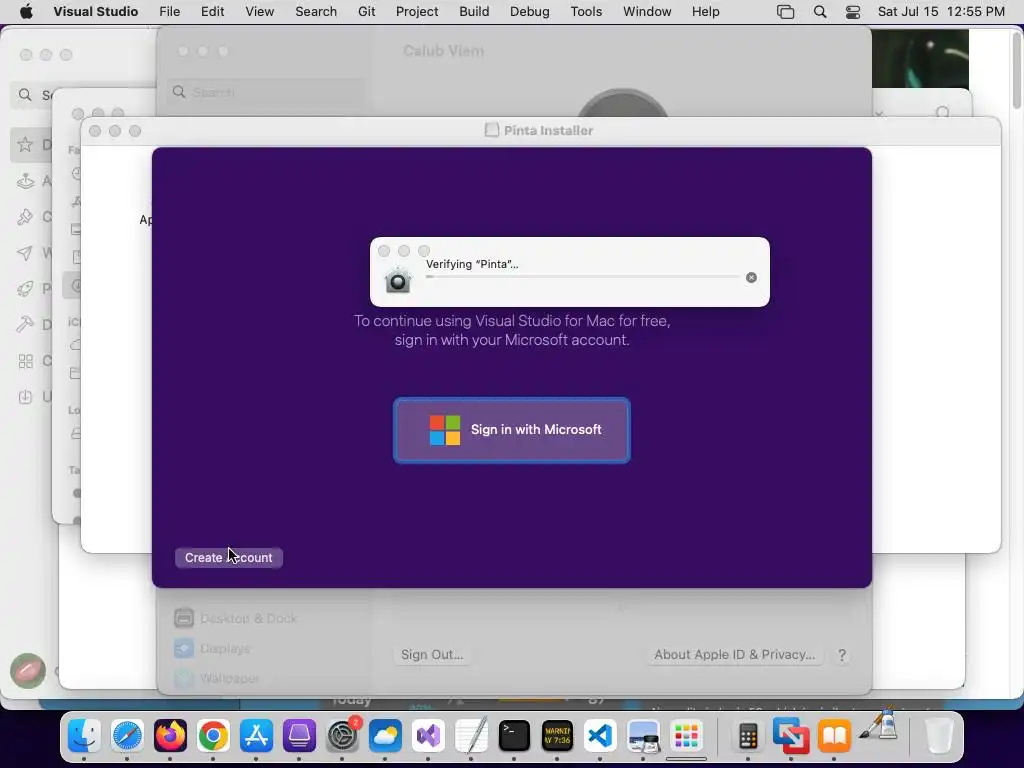Open the Trash from the Dock
The height and width of the screenshot is (768, 1024).
point(938,736)
